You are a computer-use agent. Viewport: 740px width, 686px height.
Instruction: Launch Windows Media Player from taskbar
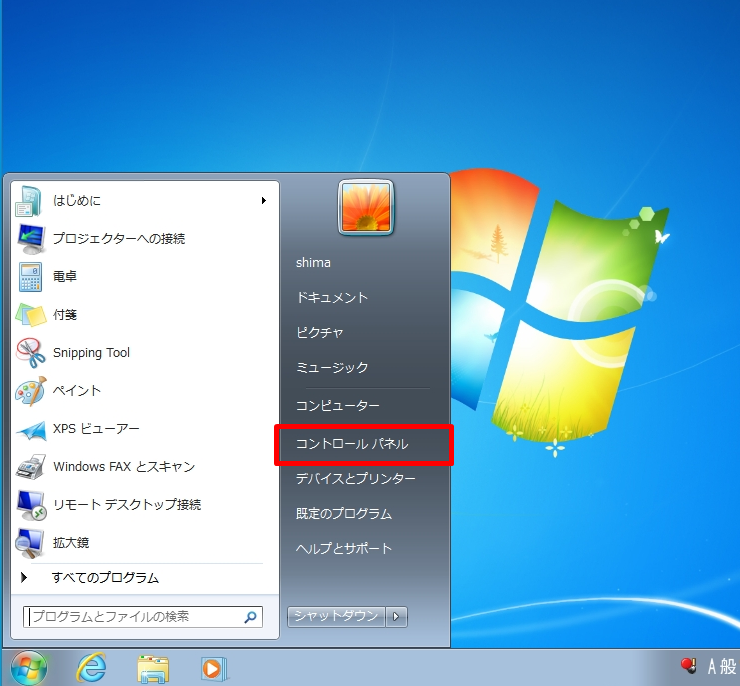pos(214,669)
